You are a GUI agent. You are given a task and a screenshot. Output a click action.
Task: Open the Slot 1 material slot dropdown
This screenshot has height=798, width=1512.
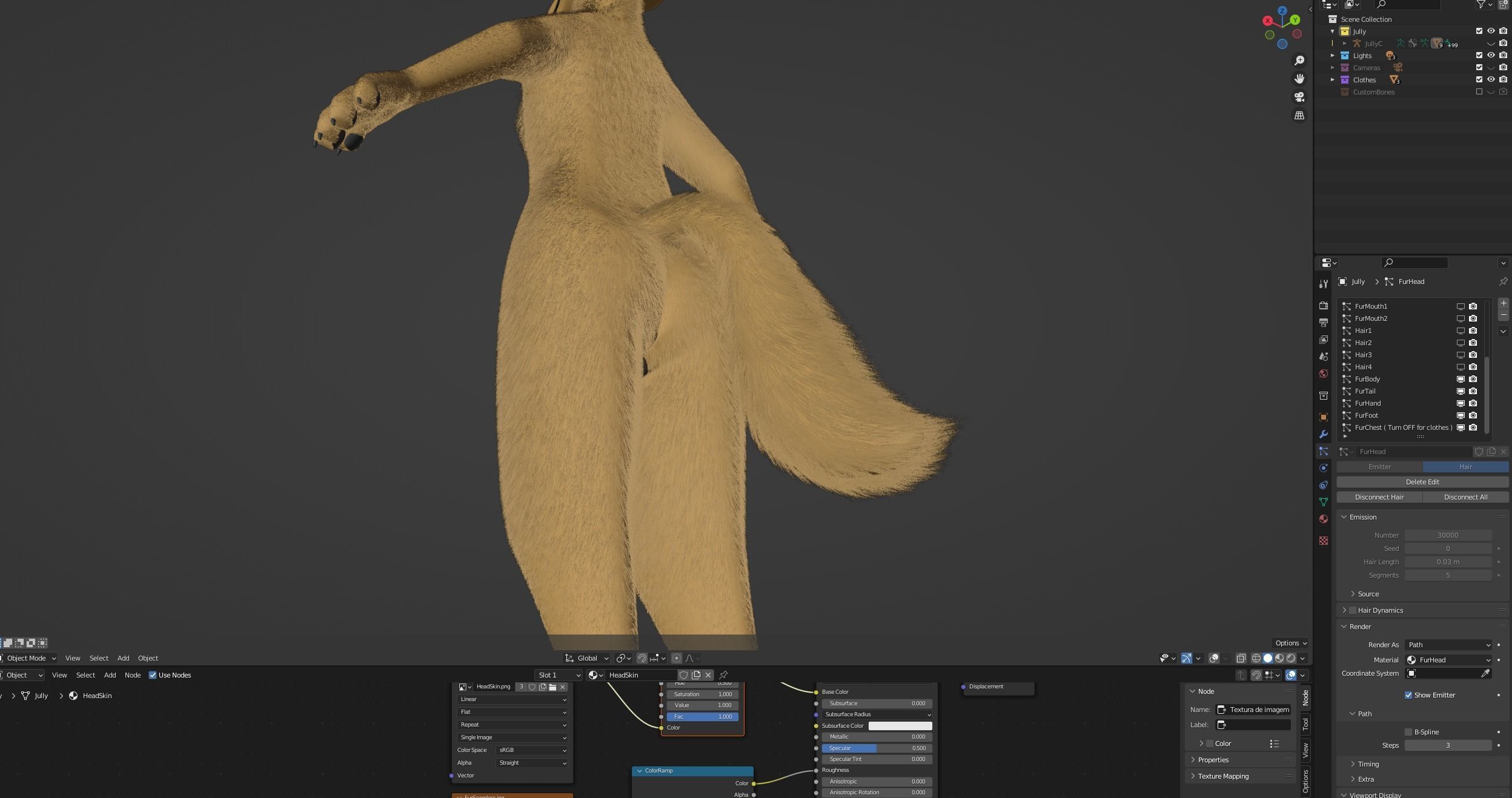[559, 675]
